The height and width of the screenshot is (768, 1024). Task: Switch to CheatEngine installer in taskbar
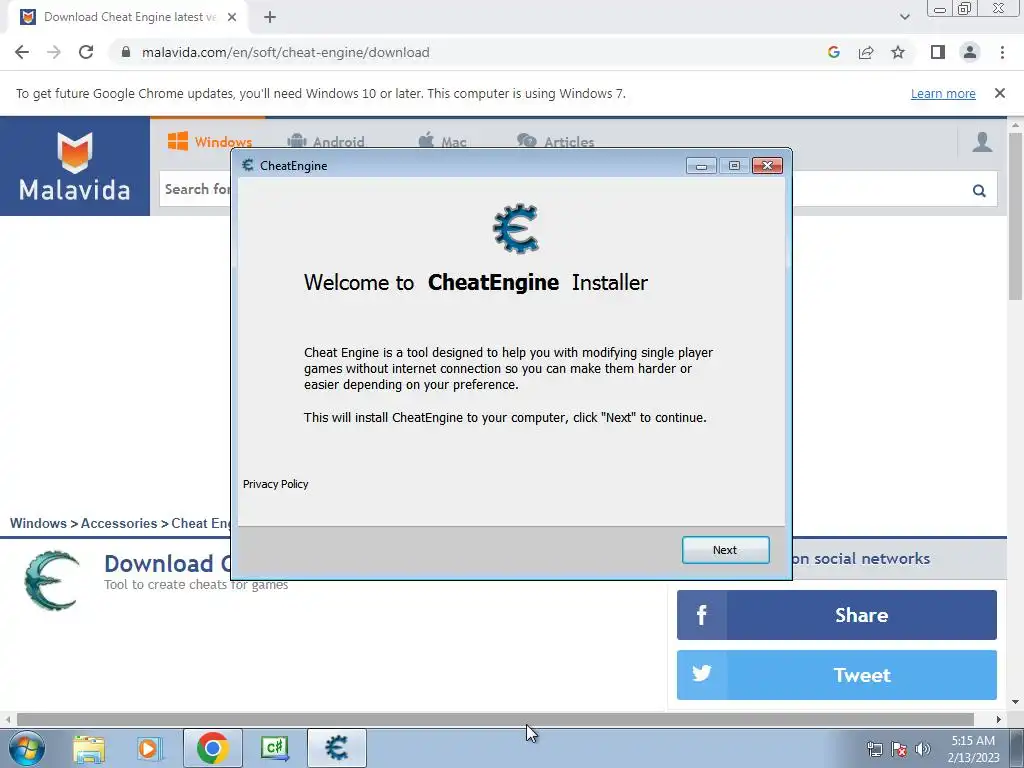pyautogui.click(x=336, y=748)
